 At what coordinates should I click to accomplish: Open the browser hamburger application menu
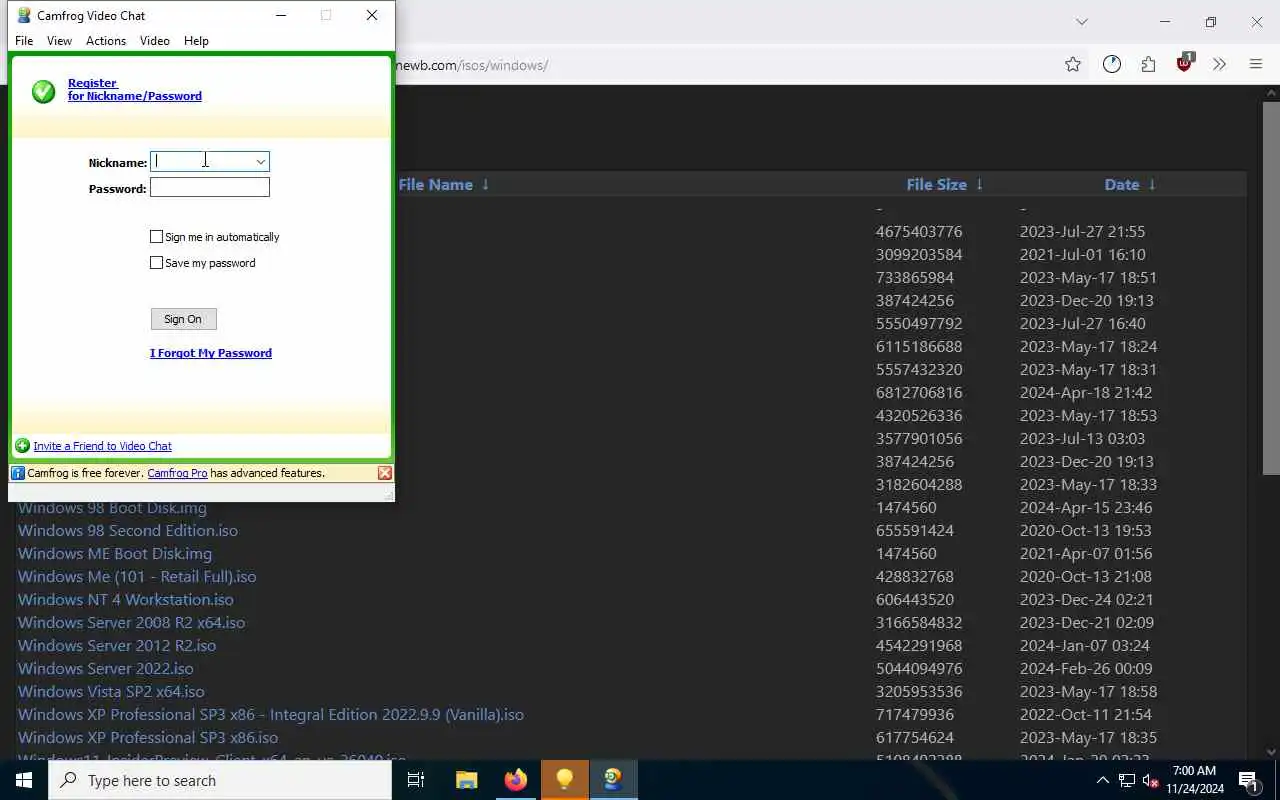tap(1256, 64)
